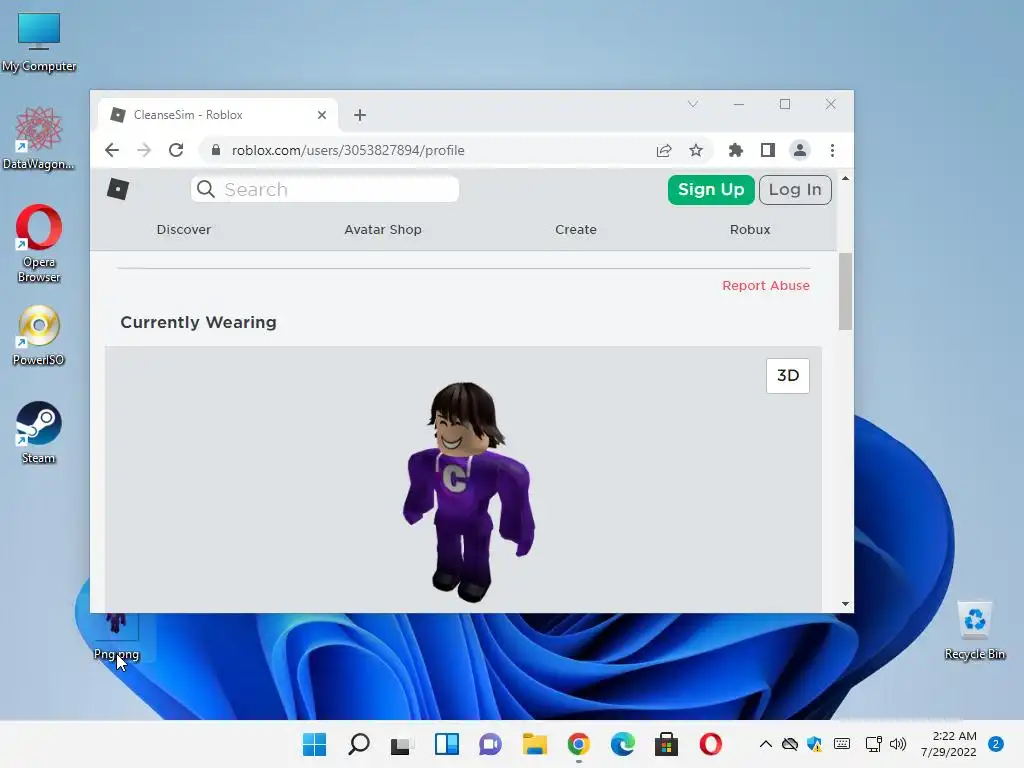Select Recycle Bin desktop icon
The height and width of the screenshot is (768, 1024).
click(974, 631)
